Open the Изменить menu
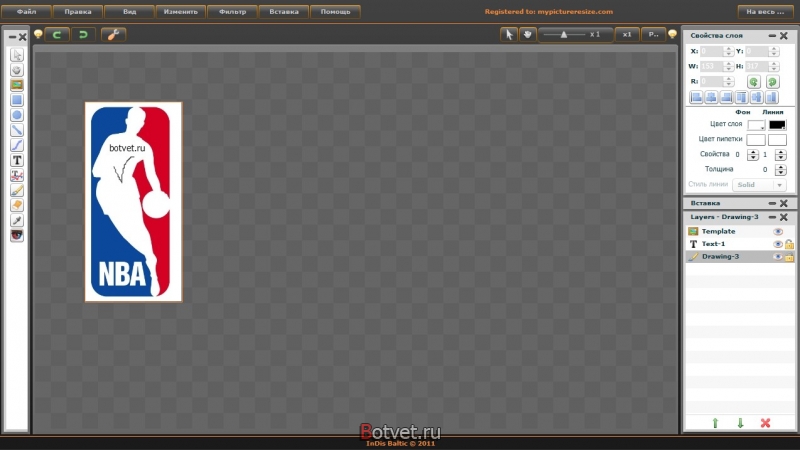The image size is (800, 450). tap(181, 12)
